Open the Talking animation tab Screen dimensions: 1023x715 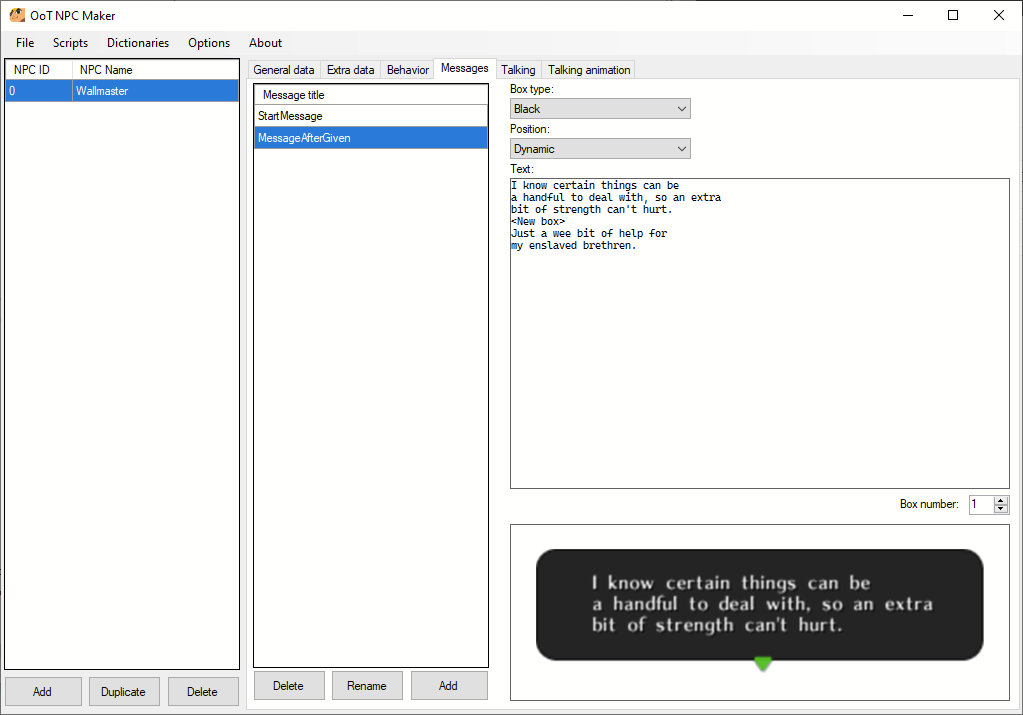pos(588,69)
